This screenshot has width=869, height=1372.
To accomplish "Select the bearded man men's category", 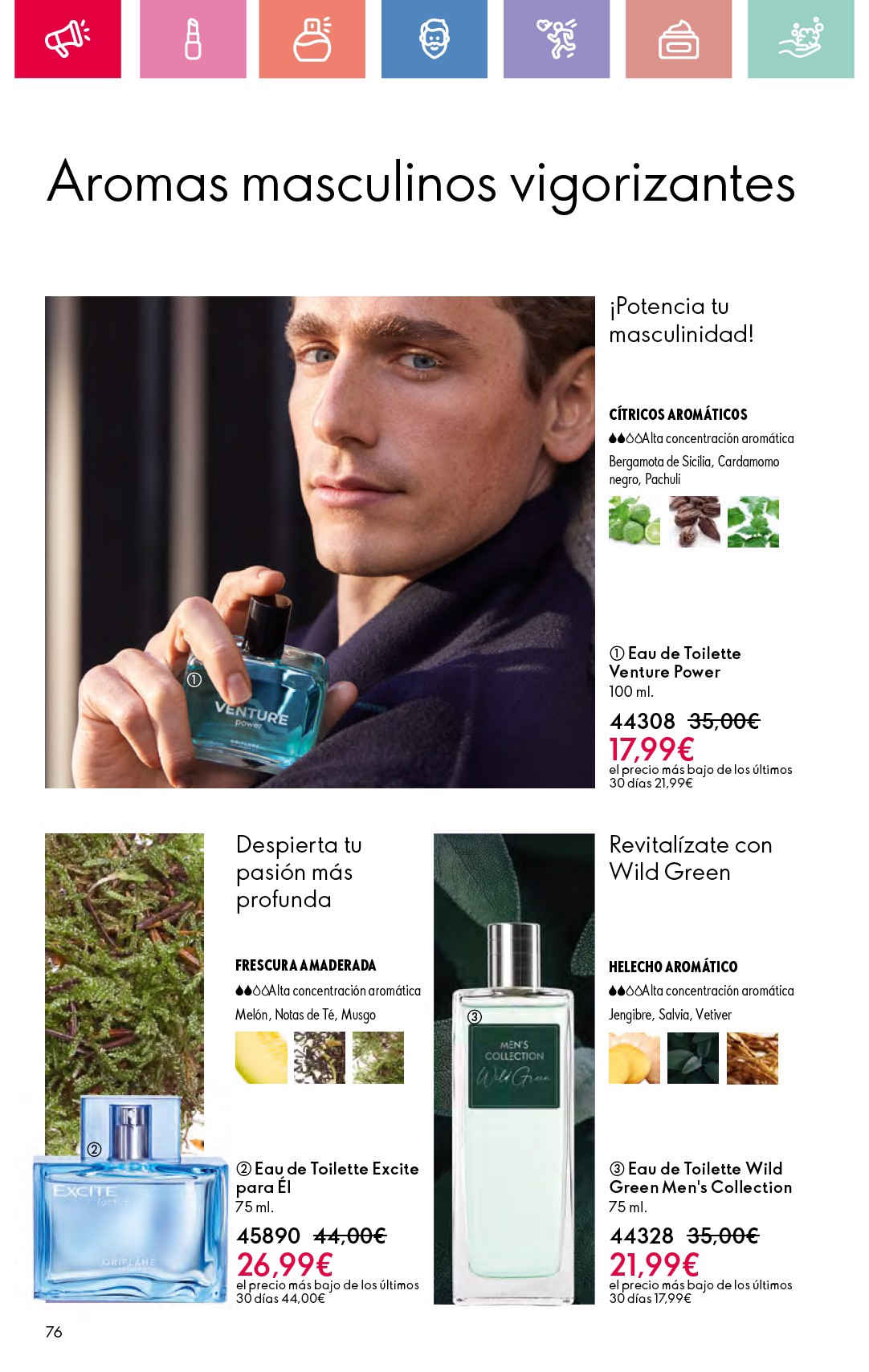I will [434, 39].
